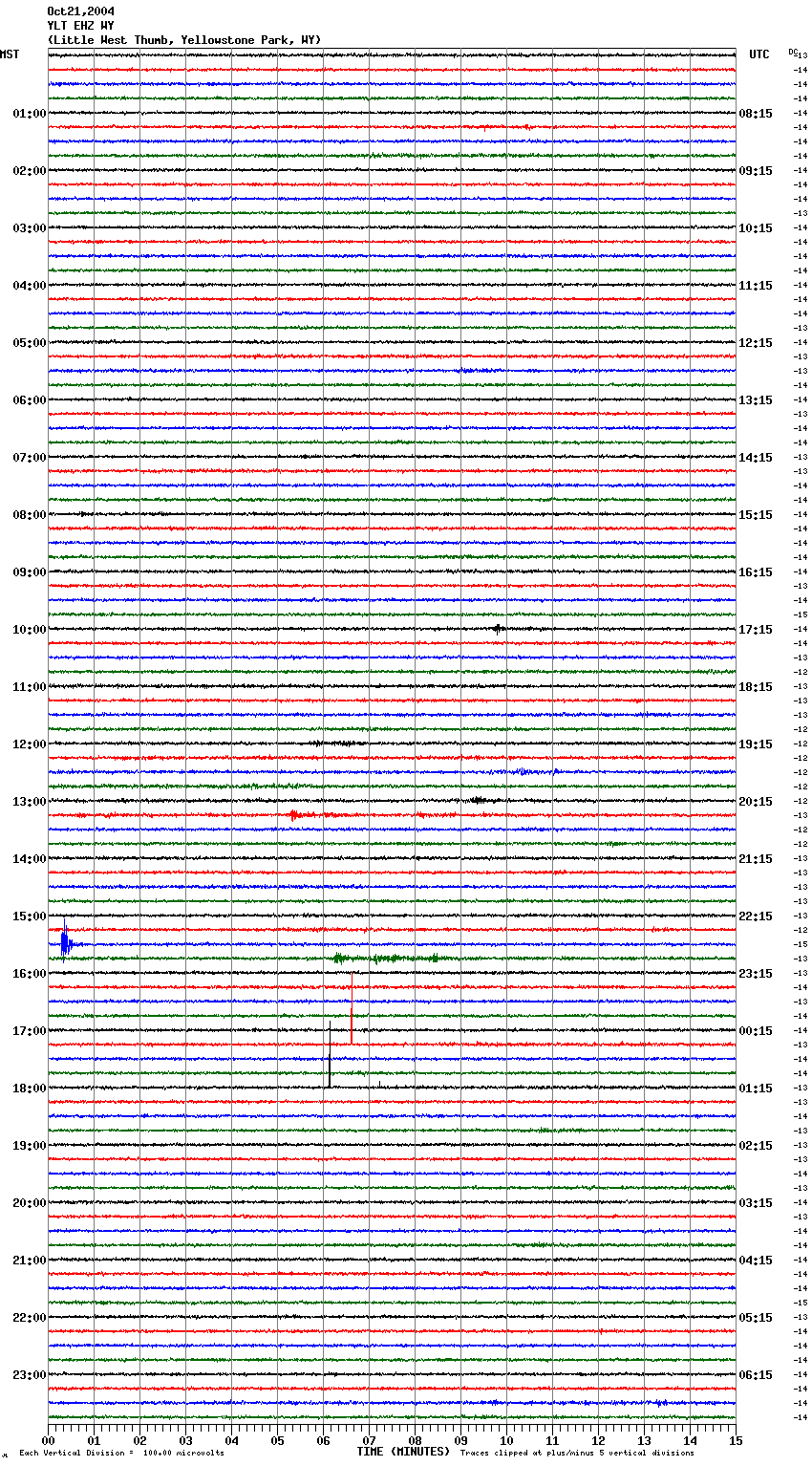Click the "07:00" MST time label
The height and width of the screenshot is (1466, 812).
(x=30, y=458)
